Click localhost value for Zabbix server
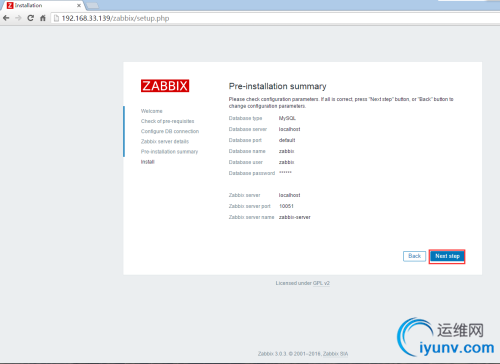 pos(289,195)
